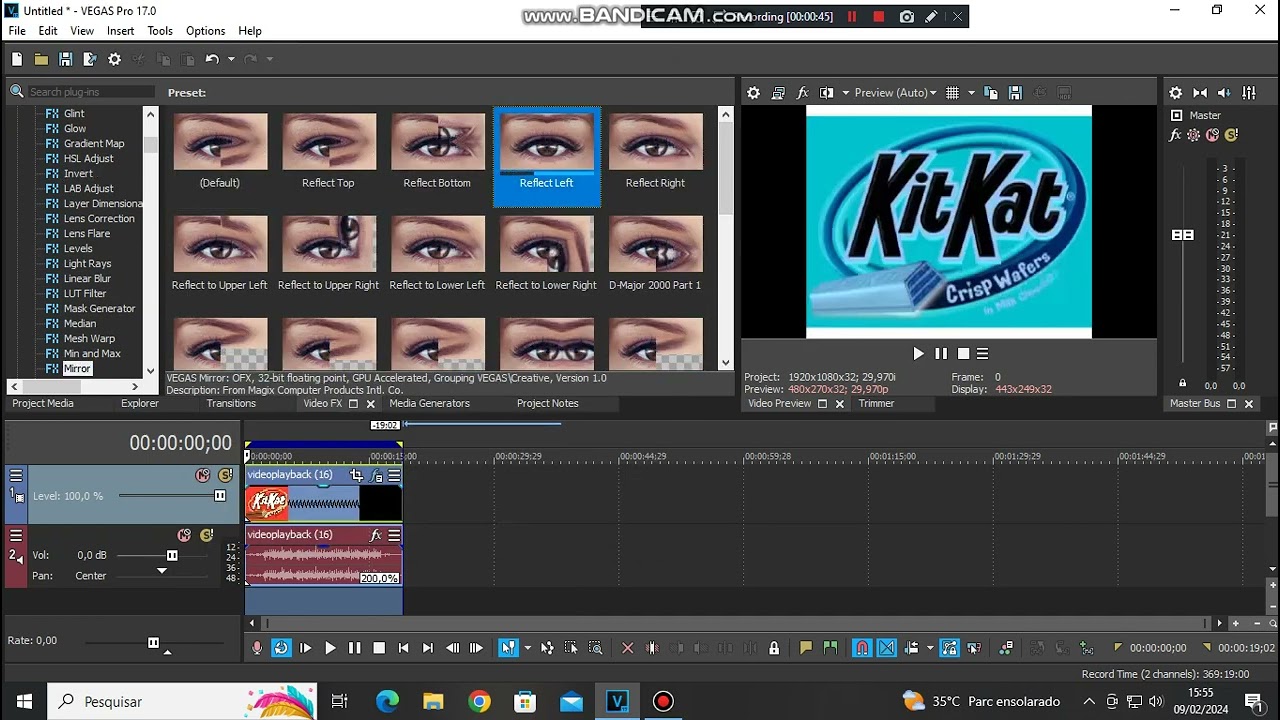Open the Master Bus audio properties gear
Screen dimensions: 1280x720
(1176, 93)
